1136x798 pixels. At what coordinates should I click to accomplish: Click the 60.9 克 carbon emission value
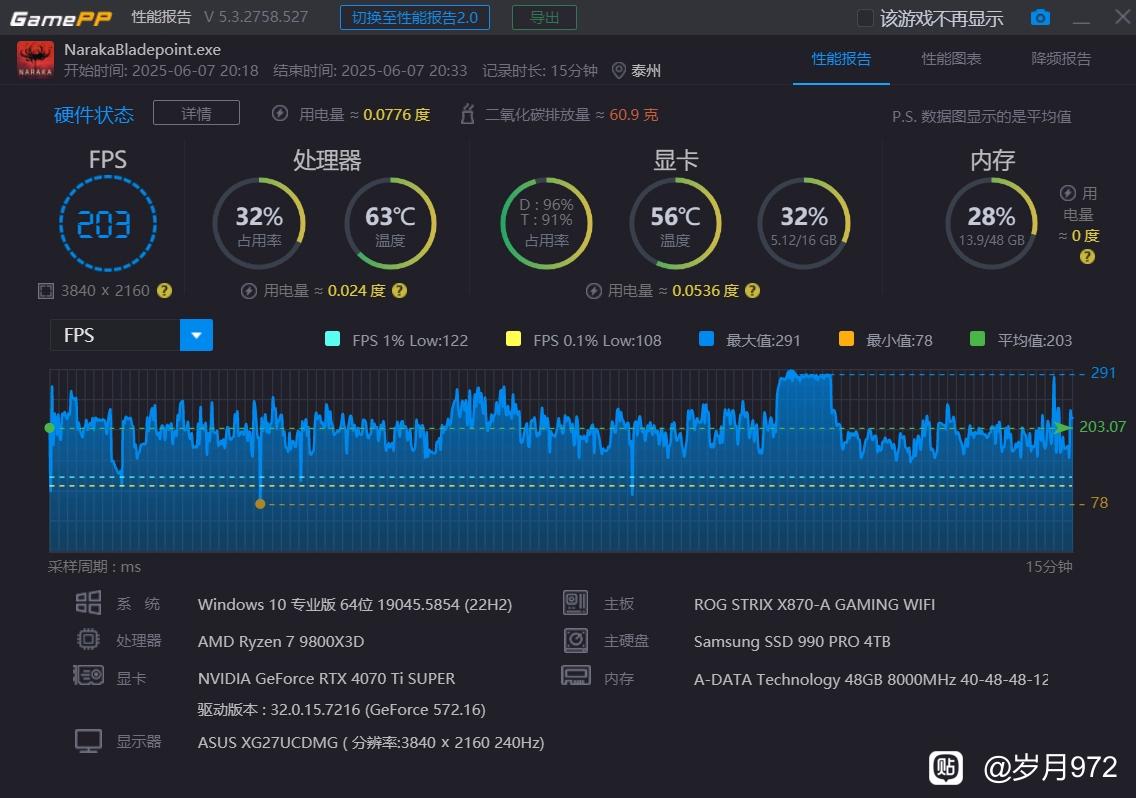[x=633, y=115]
